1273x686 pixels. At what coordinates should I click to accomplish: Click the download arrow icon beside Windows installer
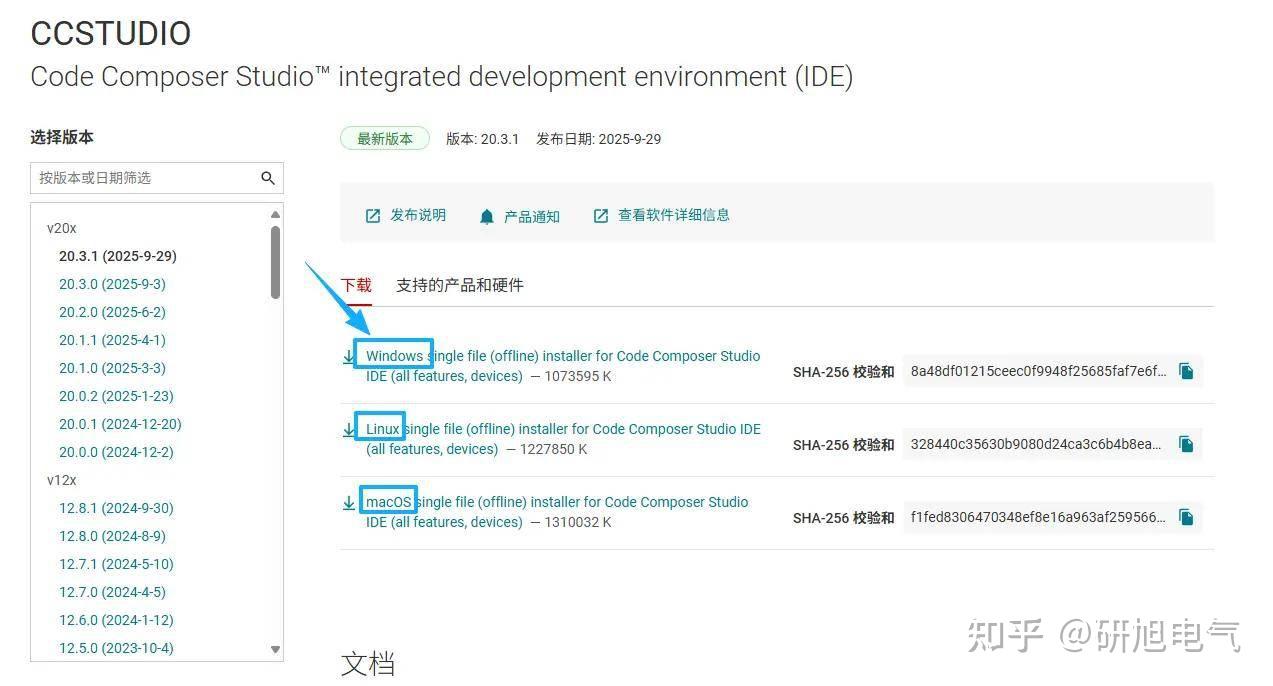[x=349, y=356]
